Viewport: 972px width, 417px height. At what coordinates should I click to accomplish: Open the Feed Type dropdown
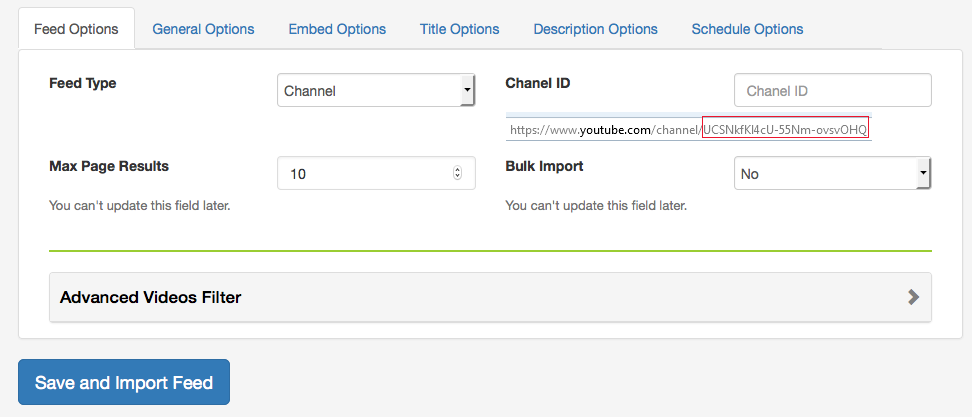pos(376,90)
